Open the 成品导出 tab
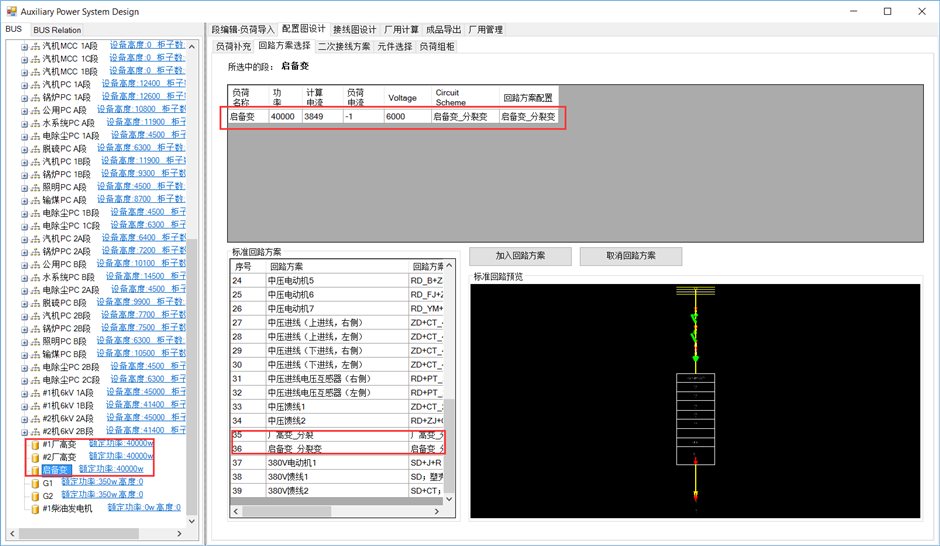 pyautogui.click(x=444, y=30)
